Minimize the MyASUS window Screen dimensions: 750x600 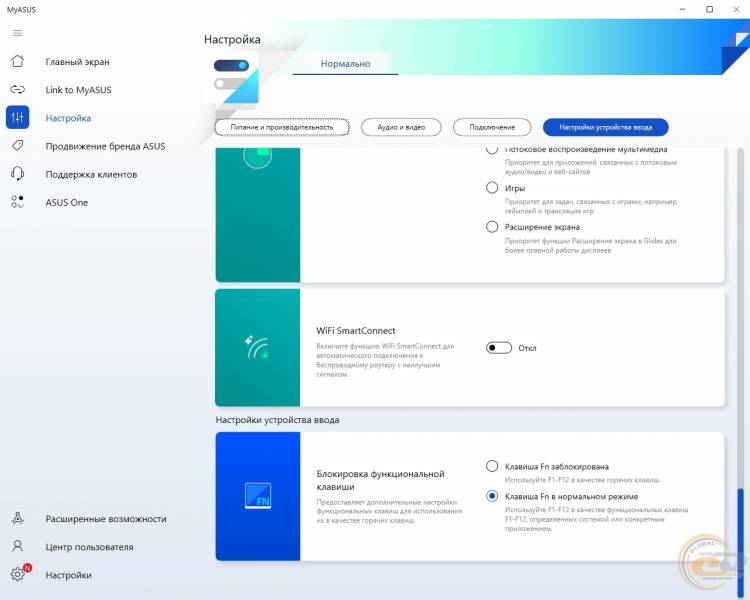point(683,9)
